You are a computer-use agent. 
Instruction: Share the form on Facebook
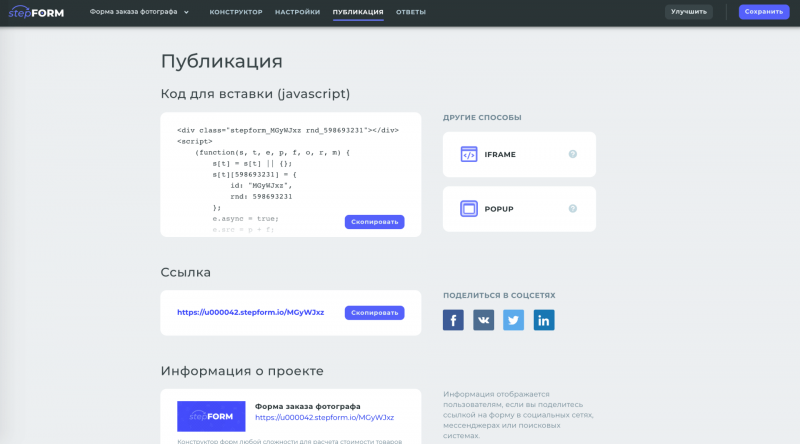pyautogui.click(x=453, y=320)
